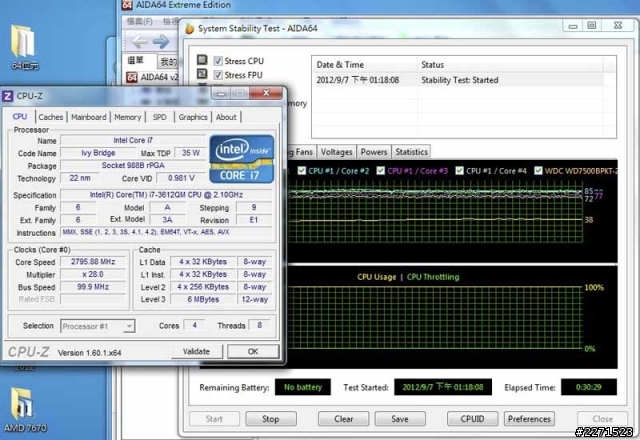640x440 pixels.
Task: Stop the stability test
Action: coord(271,419)
